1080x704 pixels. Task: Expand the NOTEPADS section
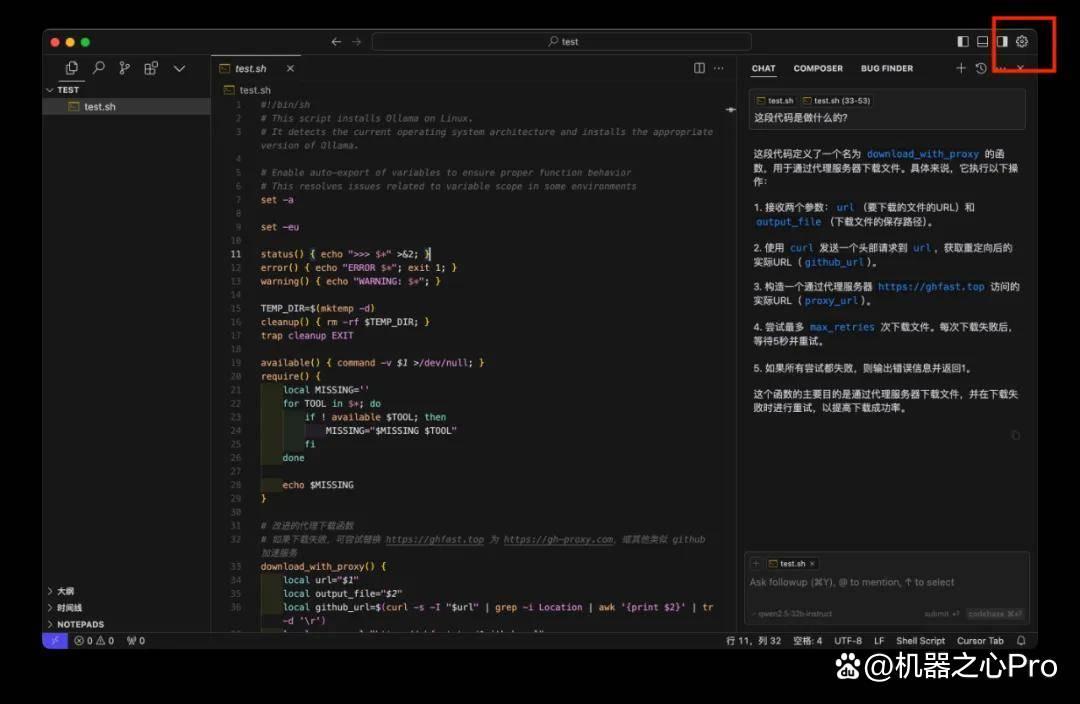coord(75,624)
